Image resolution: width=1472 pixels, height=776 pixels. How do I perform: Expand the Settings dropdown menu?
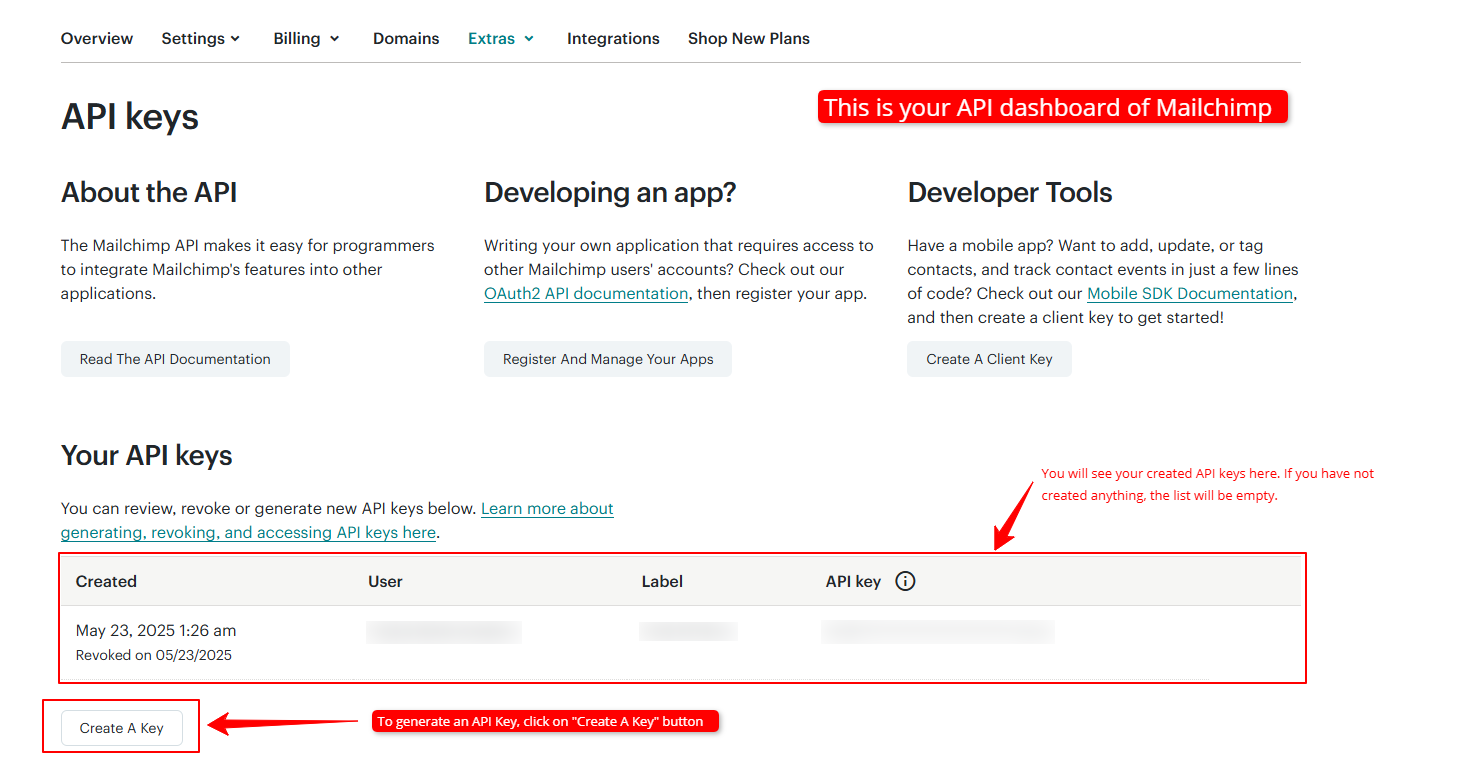201,38
